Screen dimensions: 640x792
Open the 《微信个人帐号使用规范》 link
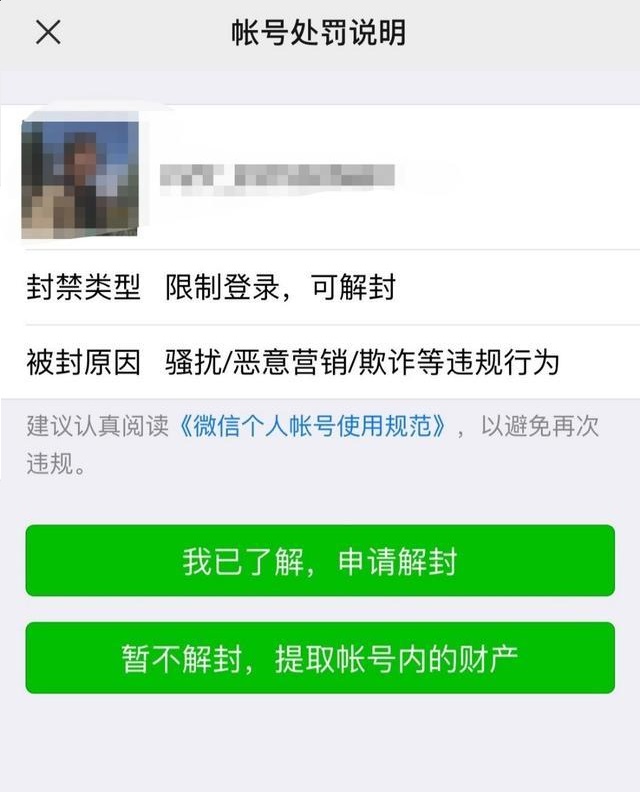coord(313,426)
